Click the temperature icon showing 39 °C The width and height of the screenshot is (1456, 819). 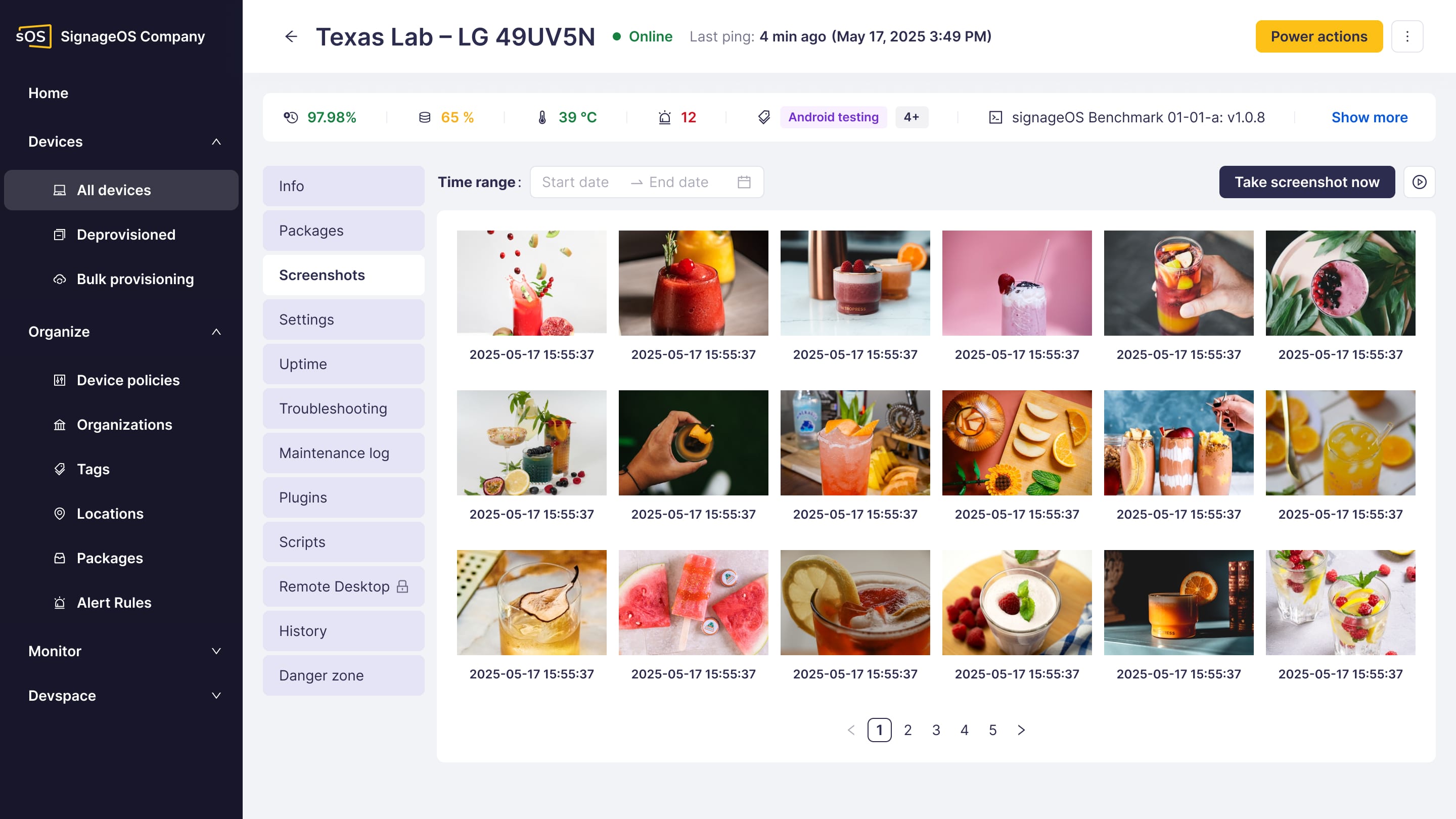coord(542,118)
